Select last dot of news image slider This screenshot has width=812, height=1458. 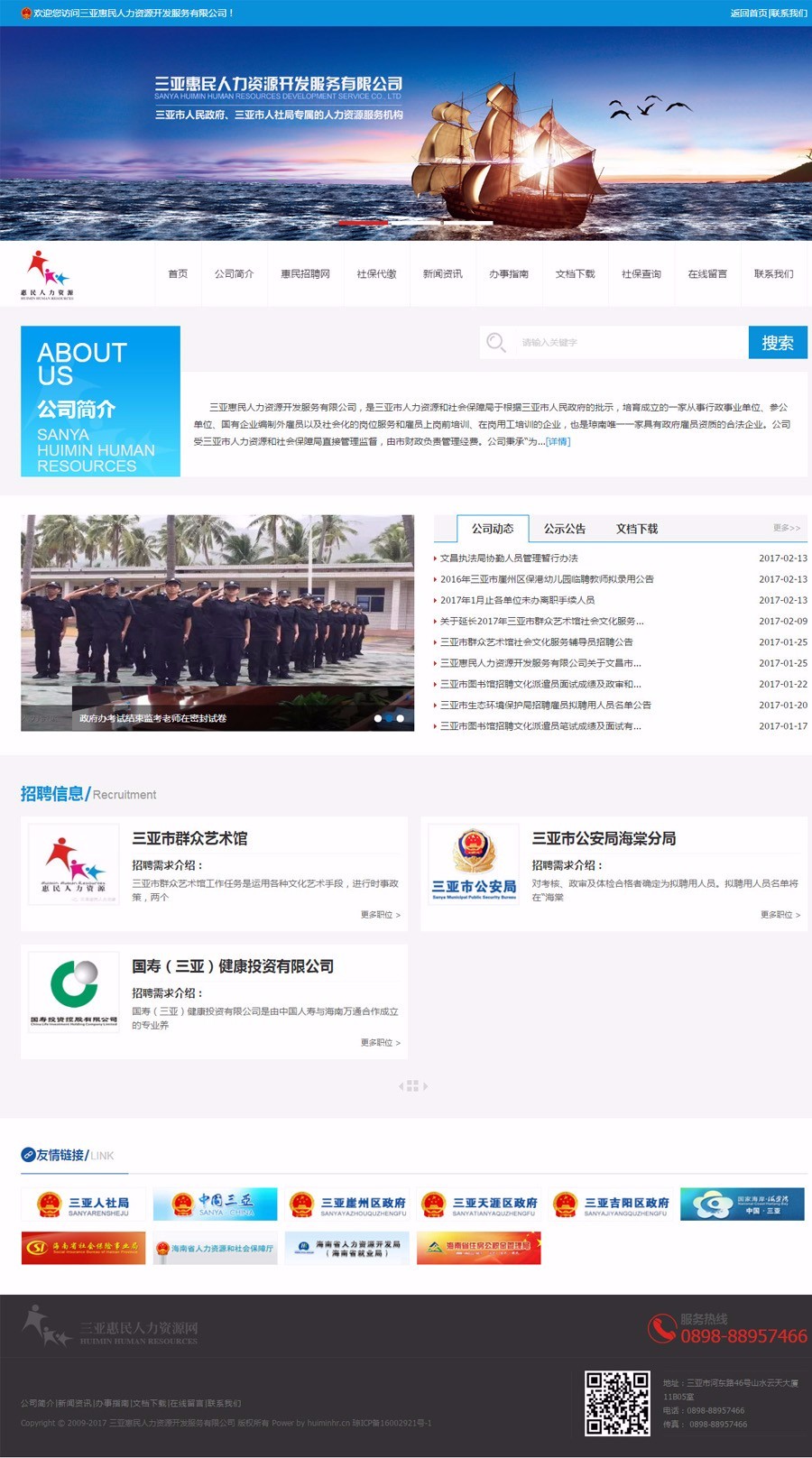pos(401,718)
